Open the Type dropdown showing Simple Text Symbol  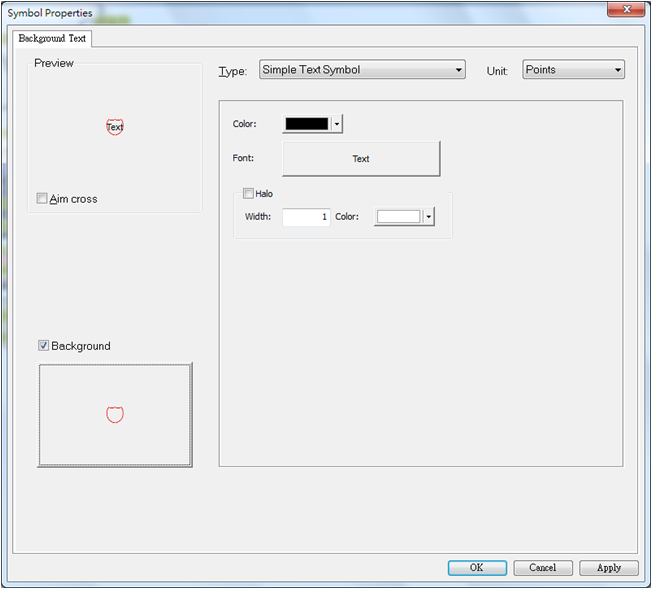tap(361, 70)
